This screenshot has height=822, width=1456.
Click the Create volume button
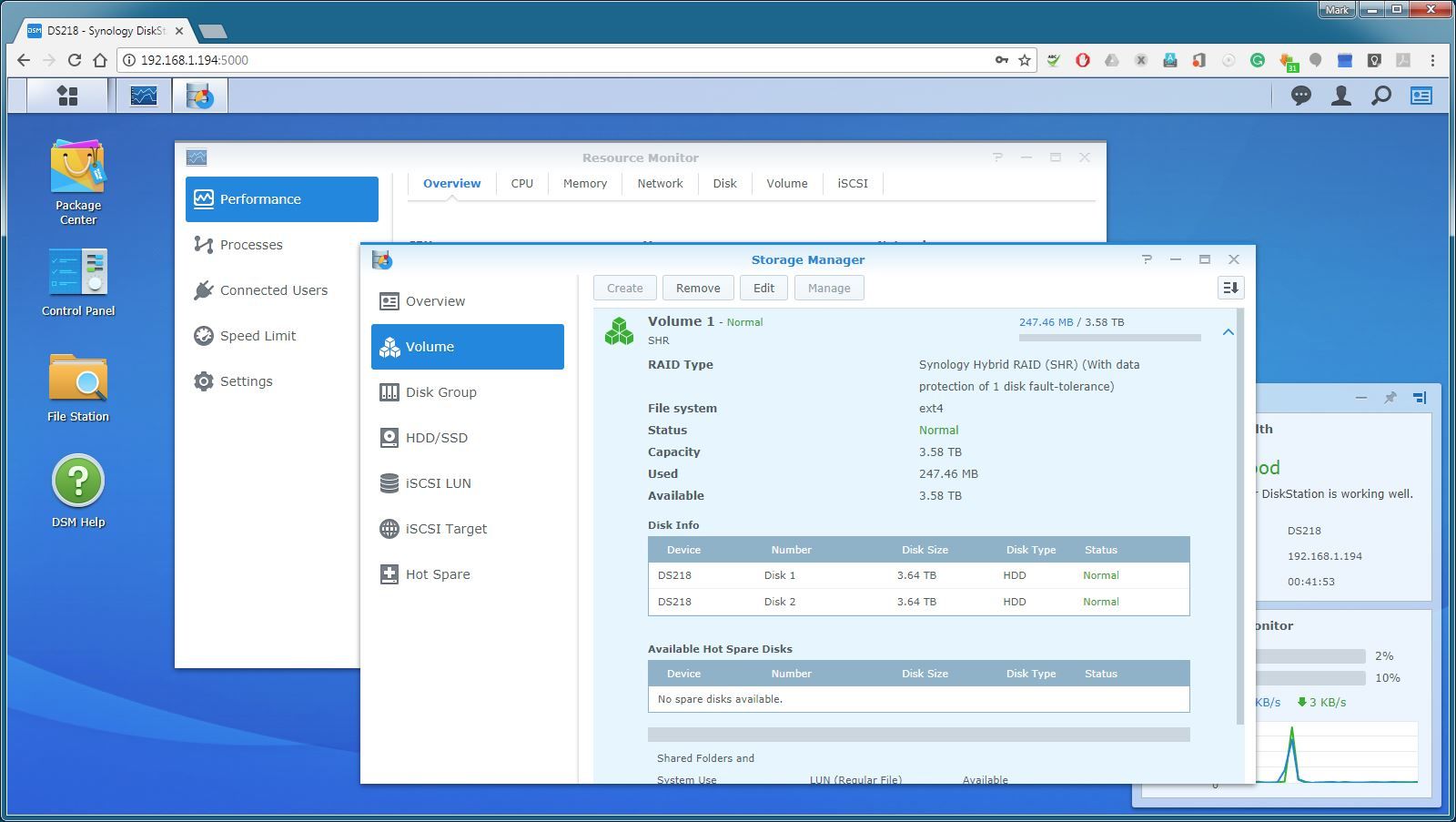[625, 288]
